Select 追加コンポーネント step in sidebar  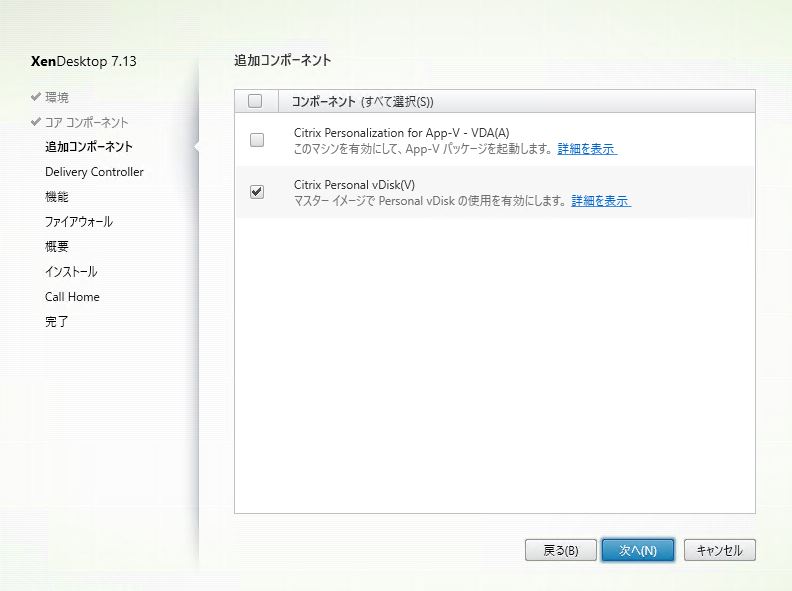pos(89,147)
